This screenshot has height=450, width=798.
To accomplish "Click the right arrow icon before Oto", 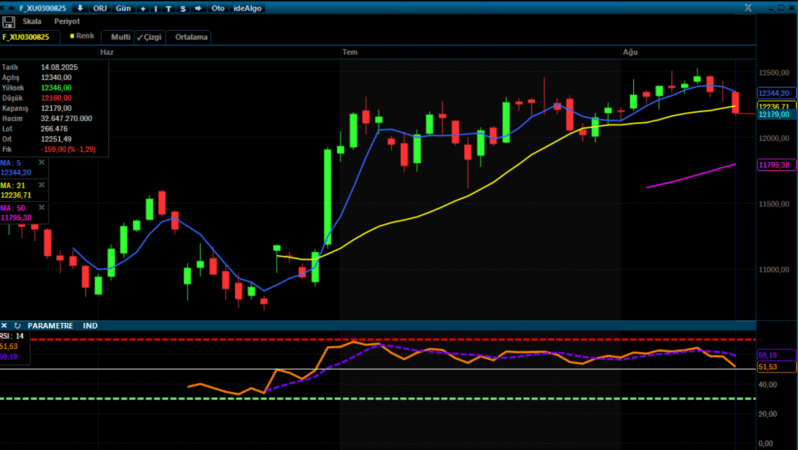I will (x=196, y=7).
